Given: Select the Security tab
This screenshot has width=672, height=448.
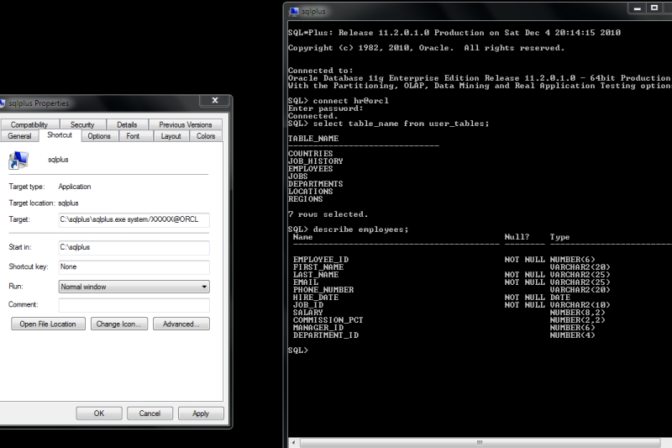Looking at the screenshot, I should pos(83,124).
